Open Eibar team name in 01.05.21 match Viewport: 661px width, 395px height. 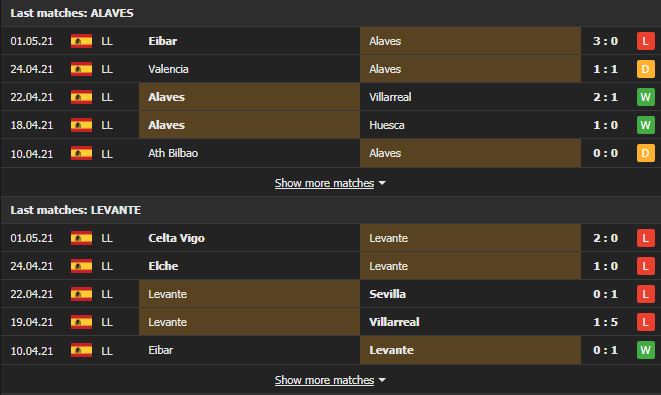[163, 41]
